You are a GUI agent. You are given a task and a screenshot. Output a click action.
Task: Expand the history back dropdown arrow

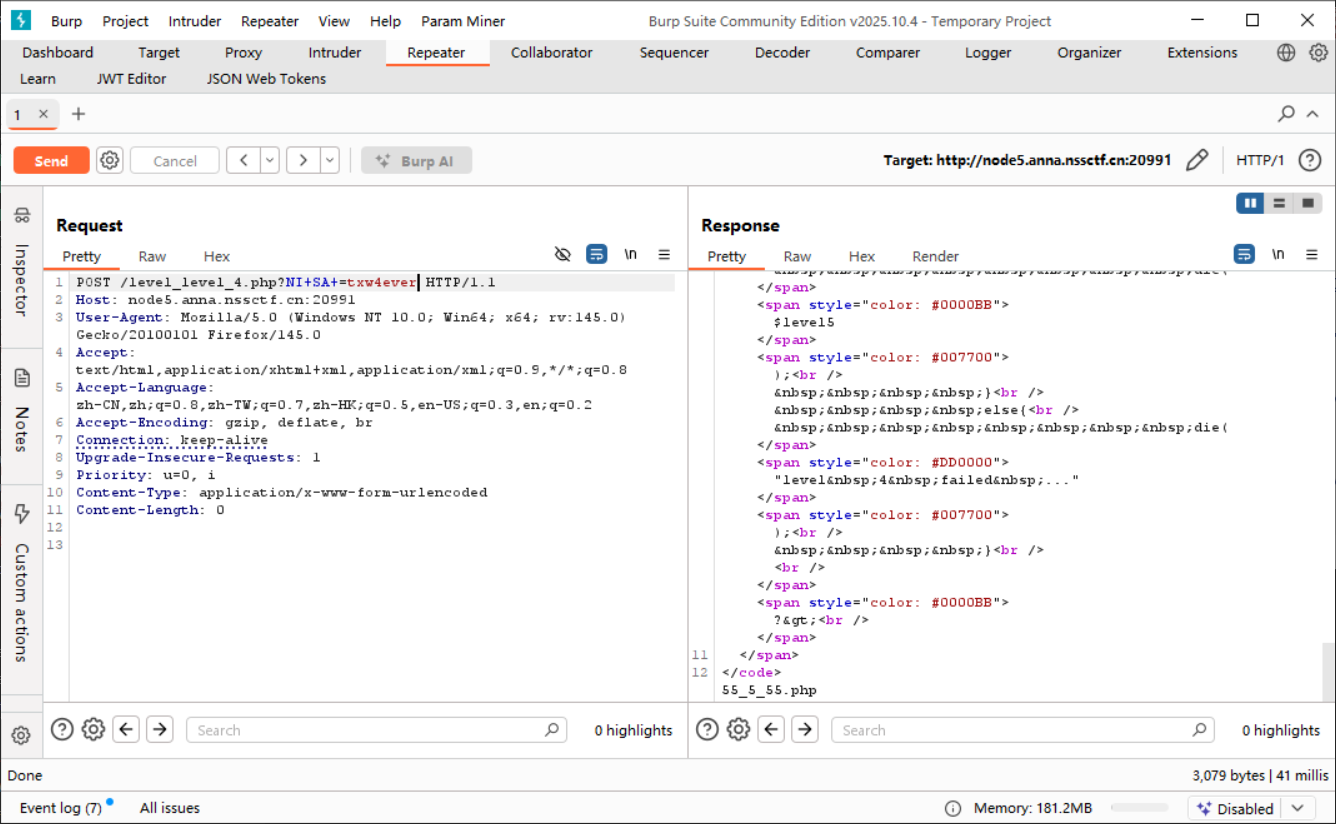[270, 160]
